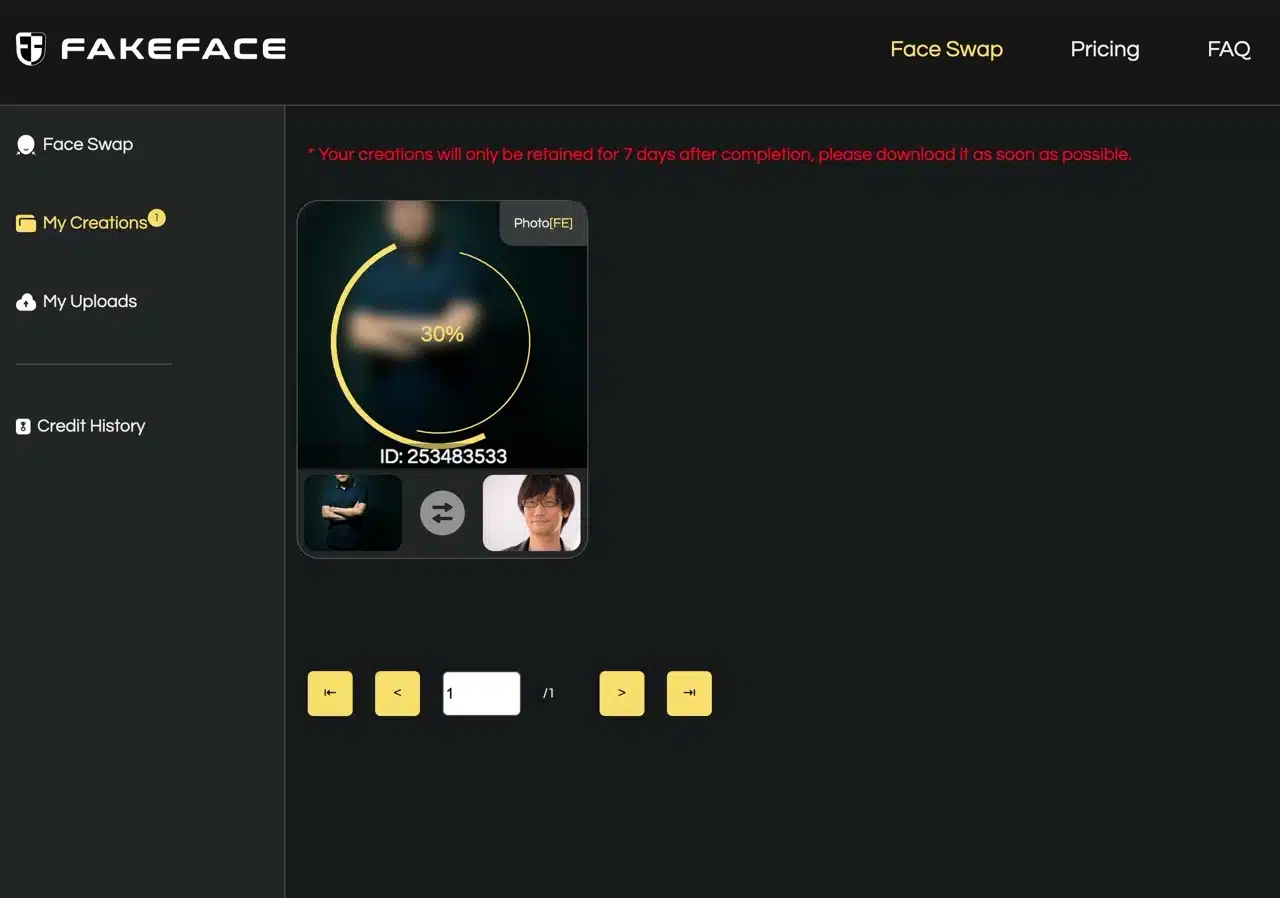Viewport: 1280px width, 898px height.
Task: Click the Photo[FE] tag on the card
Action: click(543, 223)
